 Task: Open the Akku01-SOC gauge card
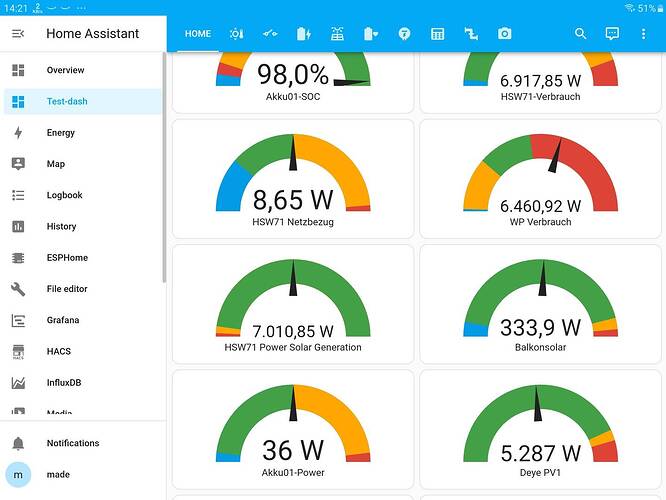[x=293, y=83]
